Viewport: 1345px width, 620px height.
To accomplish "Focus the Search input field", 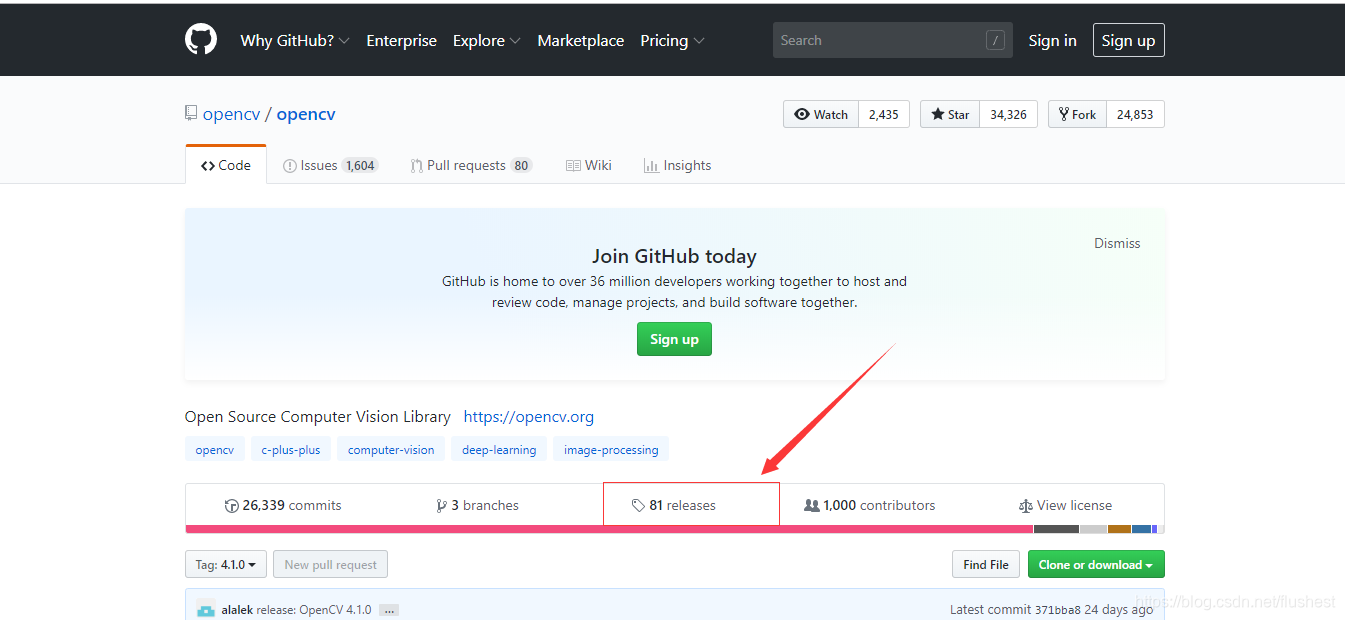I will tap(892, 40).
